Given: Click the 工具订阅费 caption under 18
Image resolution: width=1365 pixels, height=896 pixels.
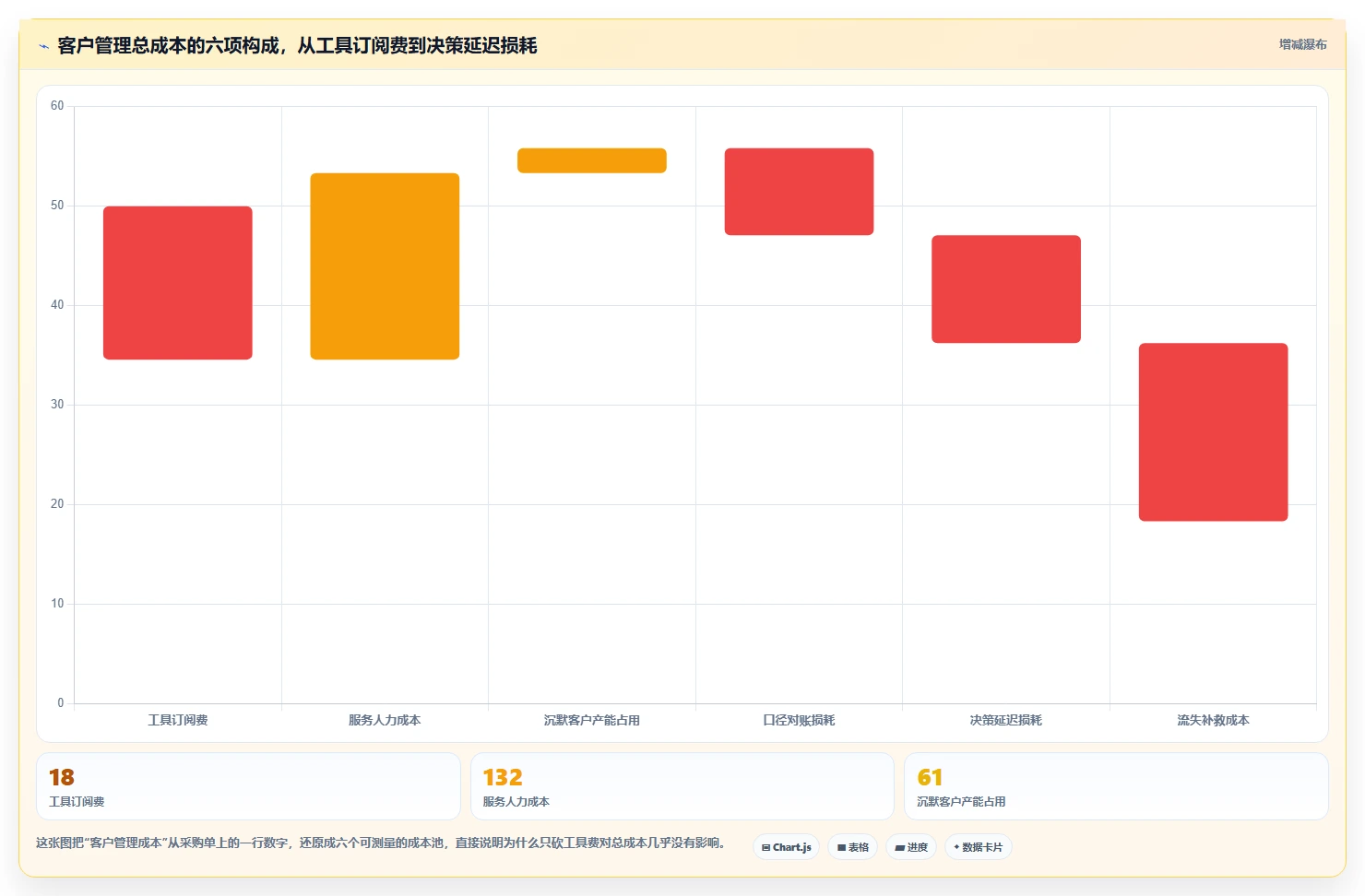Looking at the screenshot, I should coord(77,802).
